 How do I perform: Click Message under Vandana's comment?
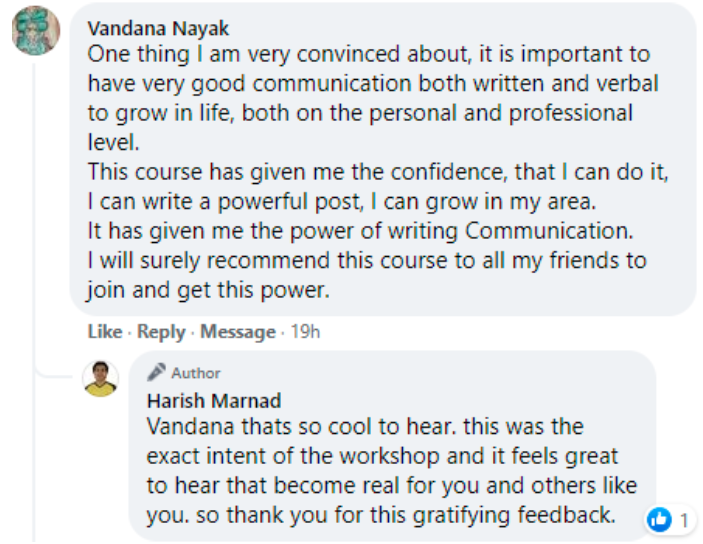coord(237,331)
